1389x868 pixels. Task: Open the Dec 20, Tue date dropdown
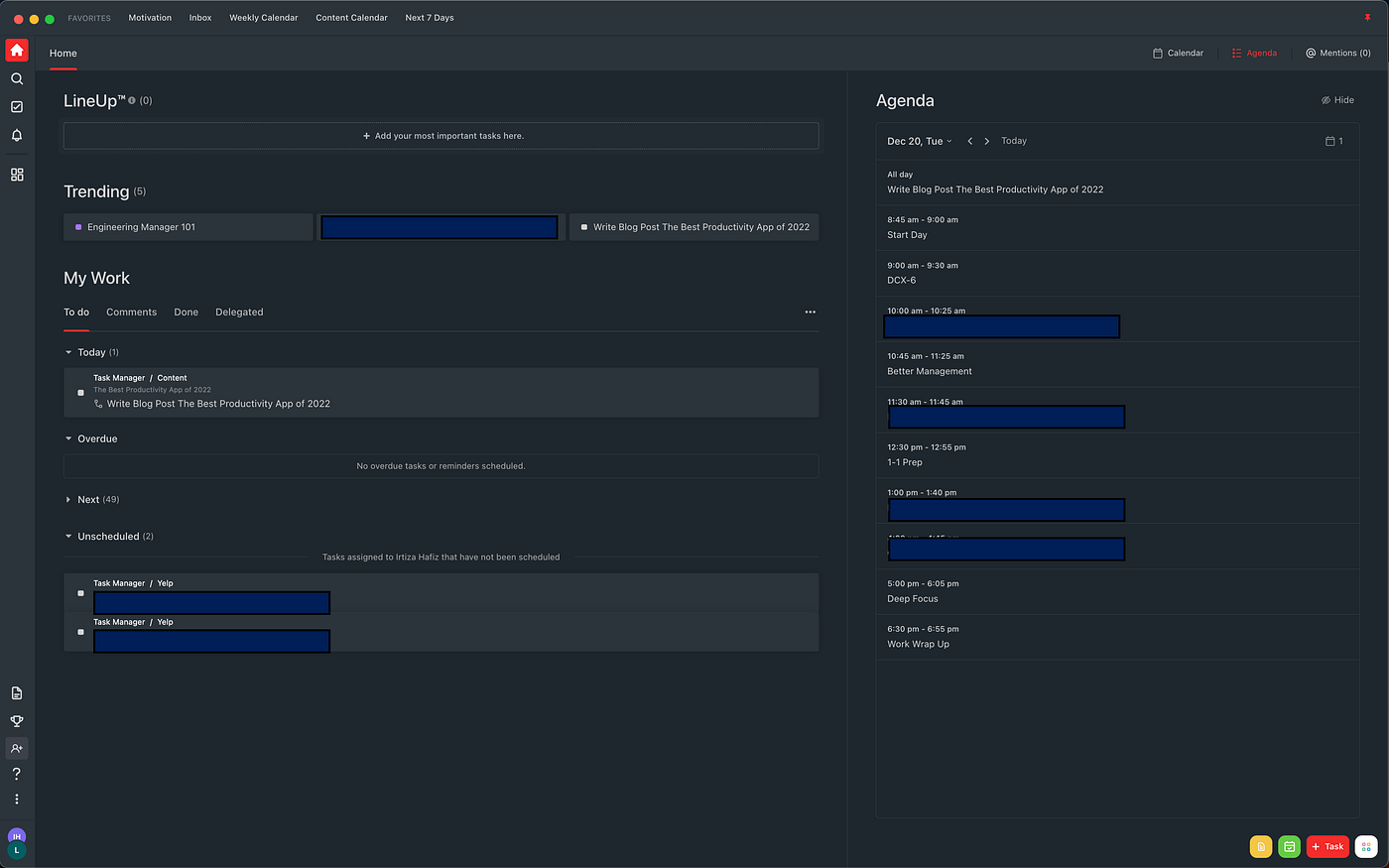coord(919,141)
